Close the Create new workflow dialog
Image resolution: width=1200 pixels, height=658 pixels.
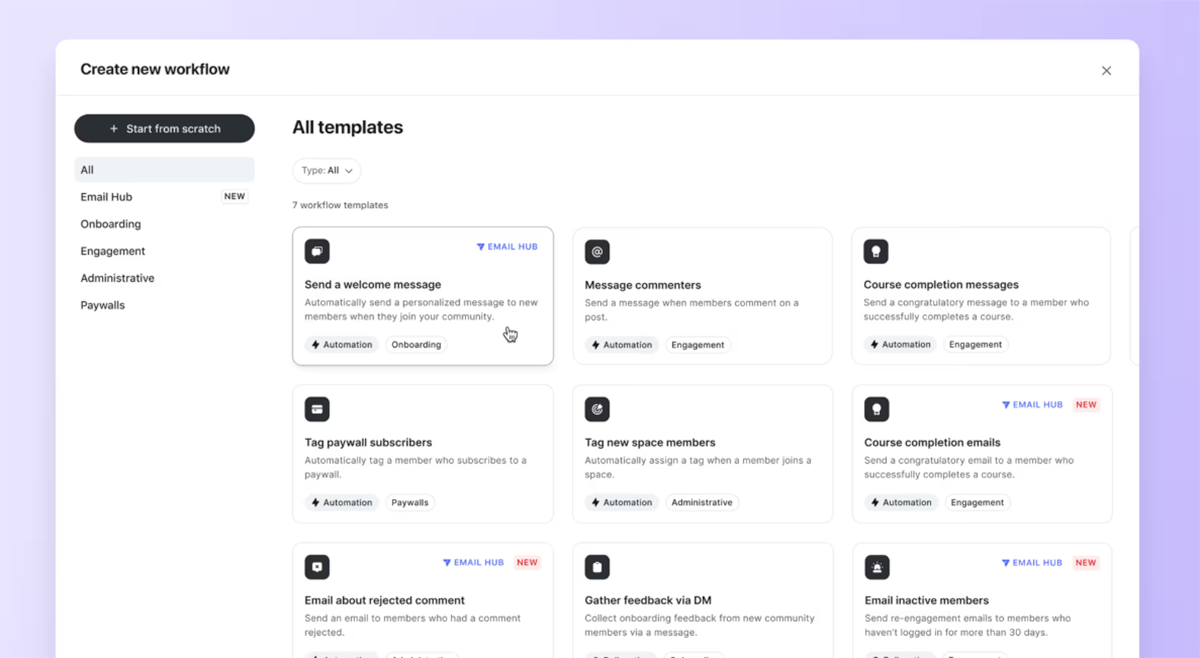pos(1106,71)
